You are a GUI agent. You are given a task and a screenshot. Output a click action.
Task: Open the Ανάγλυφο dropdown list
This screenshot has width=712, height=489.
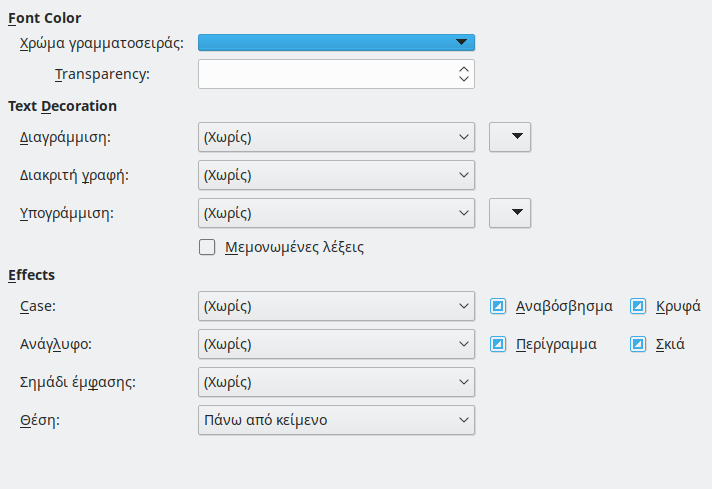336,344
